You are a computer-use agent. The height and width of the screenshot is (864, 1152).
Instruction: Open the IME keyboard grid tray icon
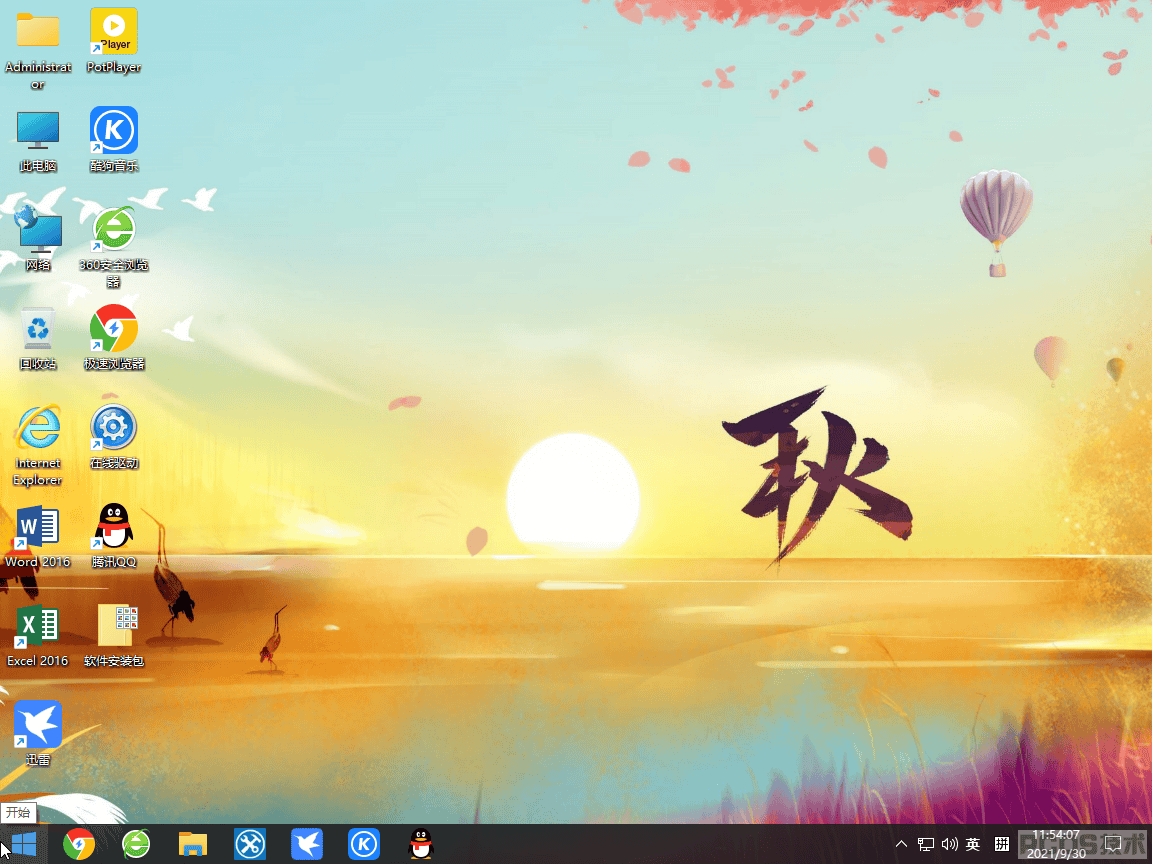1001,844
